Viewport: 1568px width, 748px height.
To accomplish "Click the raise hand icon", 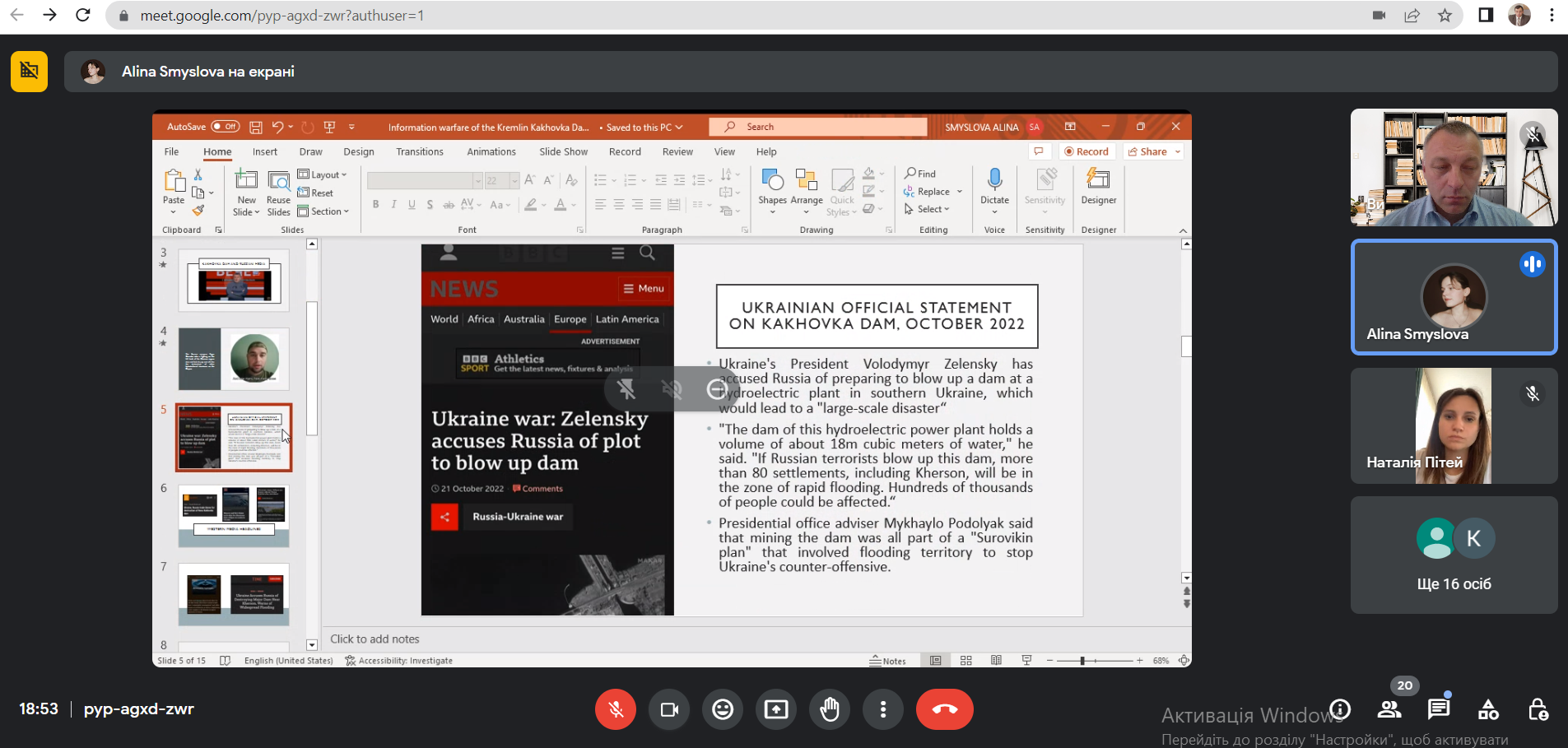I will (x=829, y=709).
